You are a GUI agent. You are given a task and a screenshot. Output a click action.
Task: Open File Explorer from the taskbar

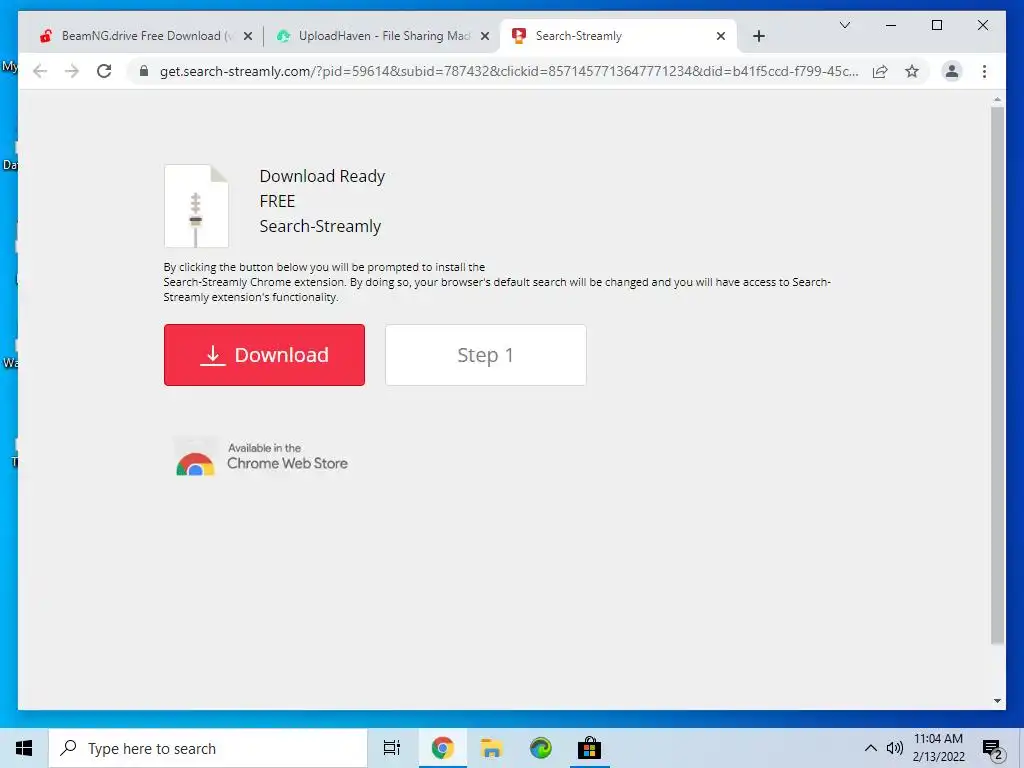point(491,748)
